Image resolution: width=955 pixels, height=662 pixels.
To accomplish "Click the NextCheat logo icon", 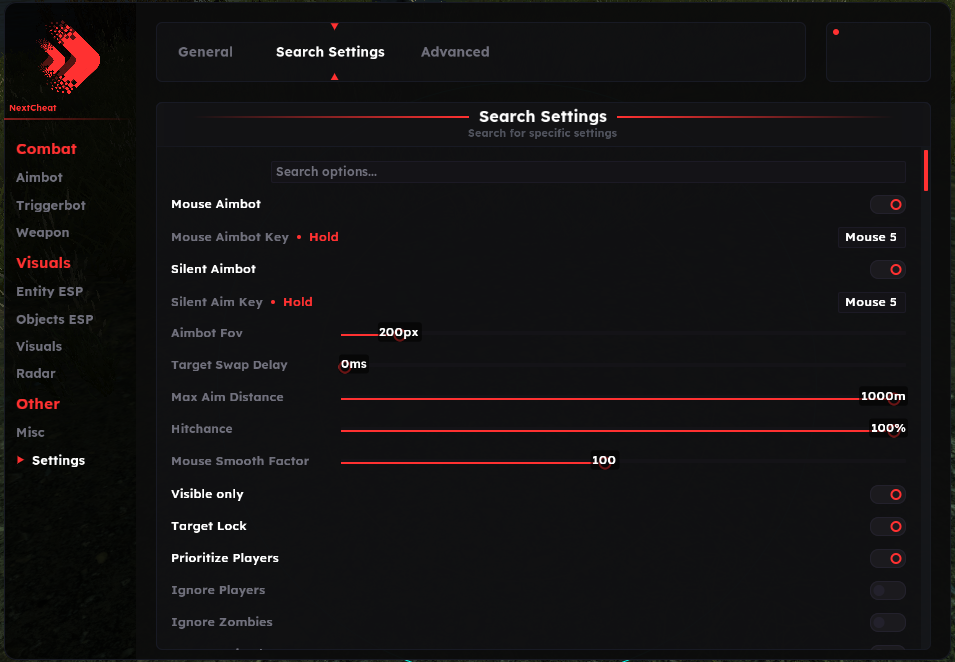I will coord(69,56).
